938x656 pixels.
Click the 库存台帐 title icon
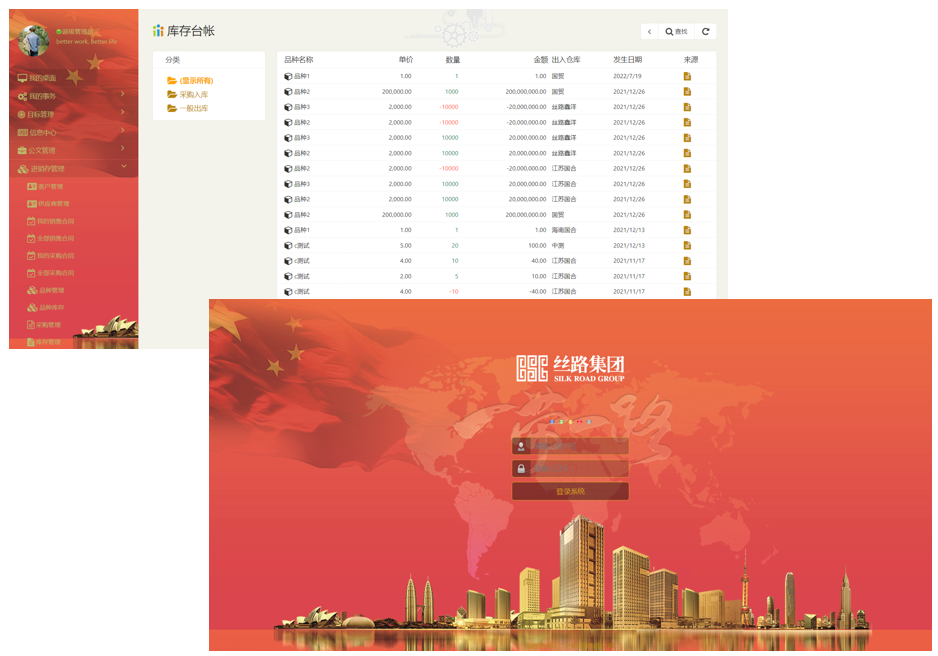click(158, 30)
